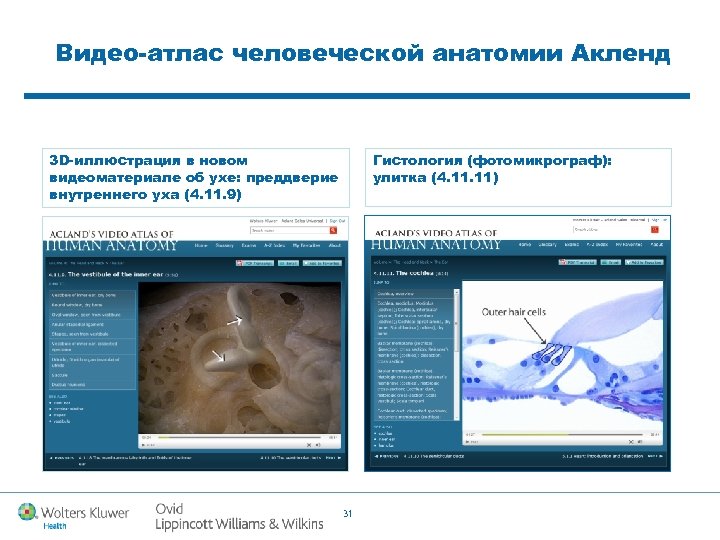Image resolution: width=720 pixels, height=540 pixels.
Task: Open About in the cochlea screenshot navigation
Action: click(x=657, y=245)
